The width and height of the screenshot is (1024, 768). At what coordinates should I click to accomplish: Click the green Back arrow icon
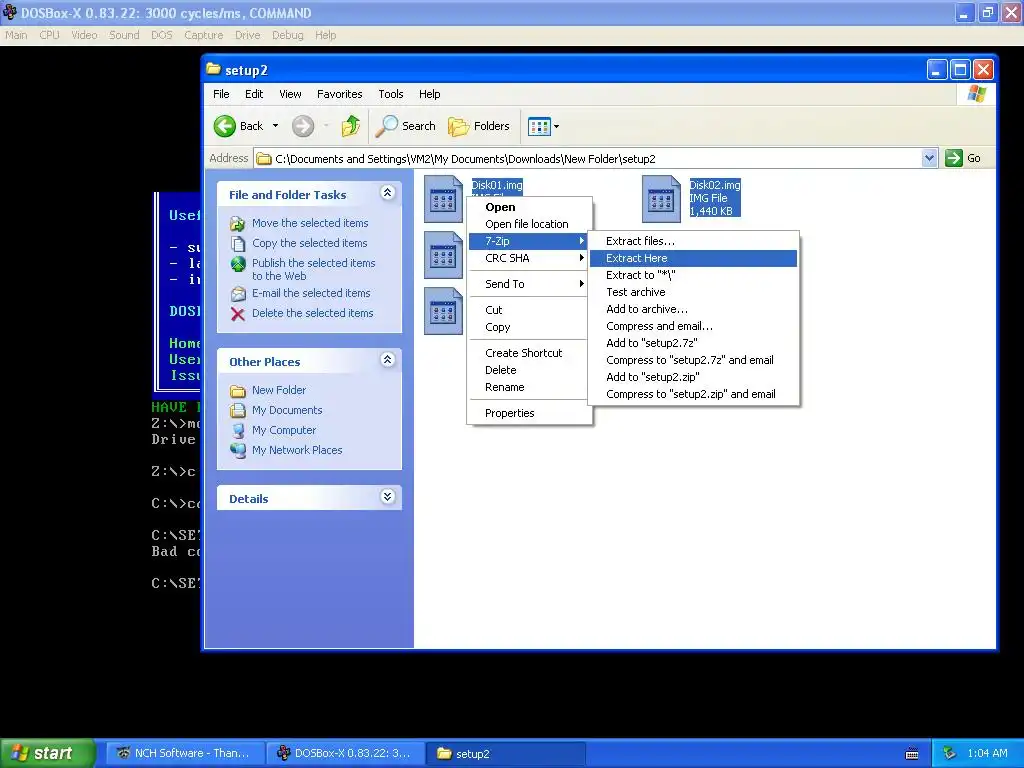225,126
